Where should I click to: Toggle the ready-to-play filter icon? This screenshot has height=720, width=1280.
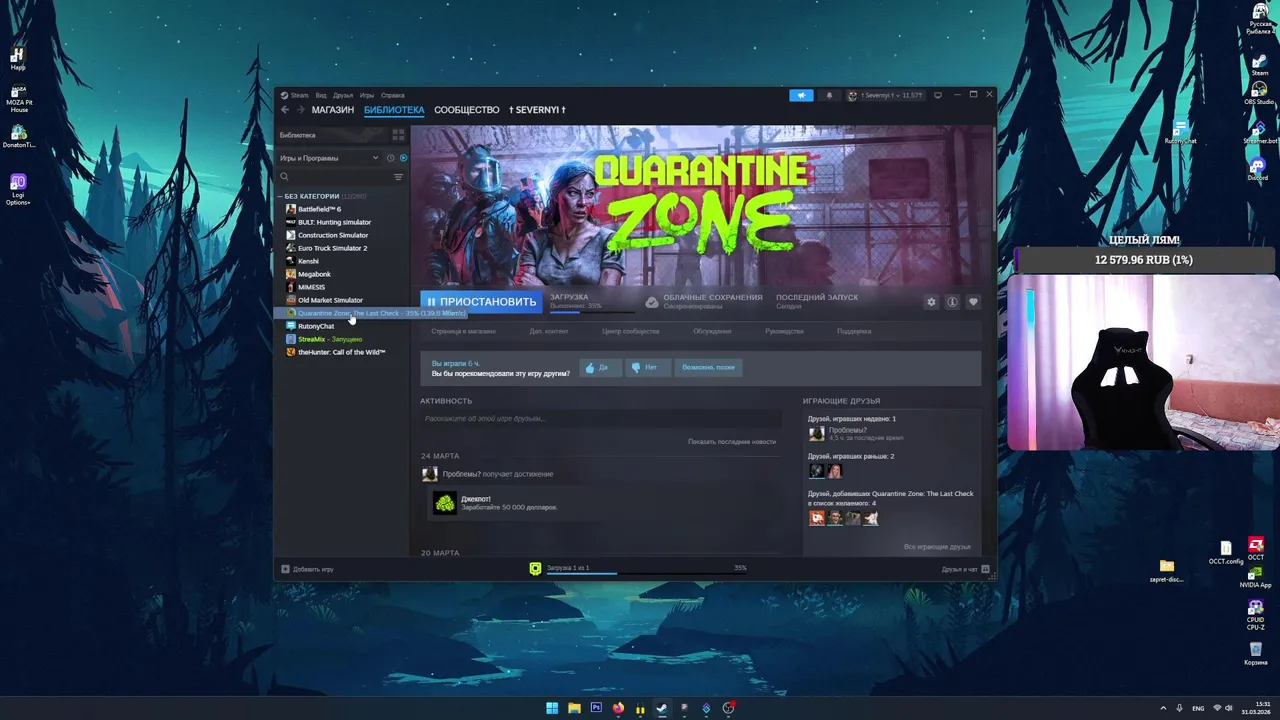click(403, 158)
